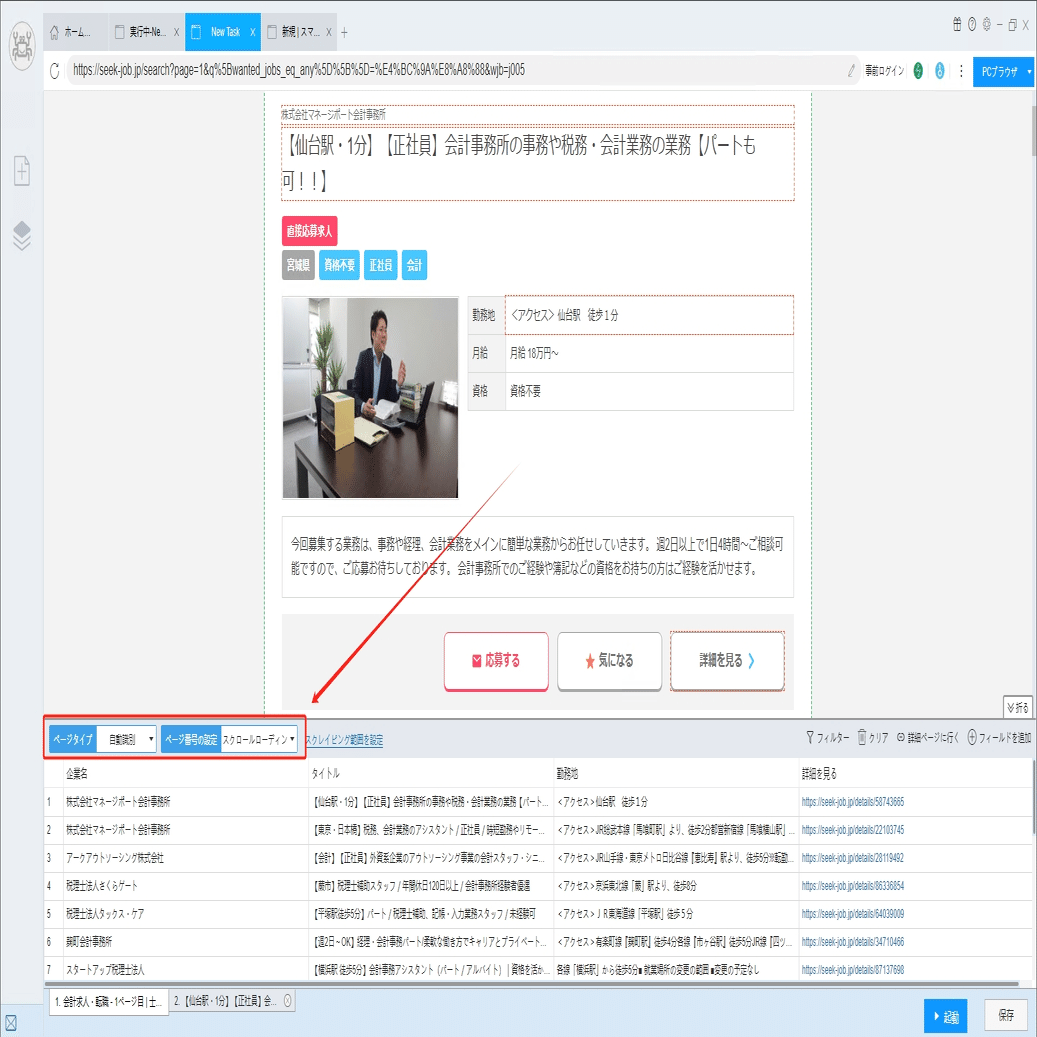Viewport: 1037px width, 1037px height.
Task: Click the blue round toolbar icon
Action: coord(940,71)
